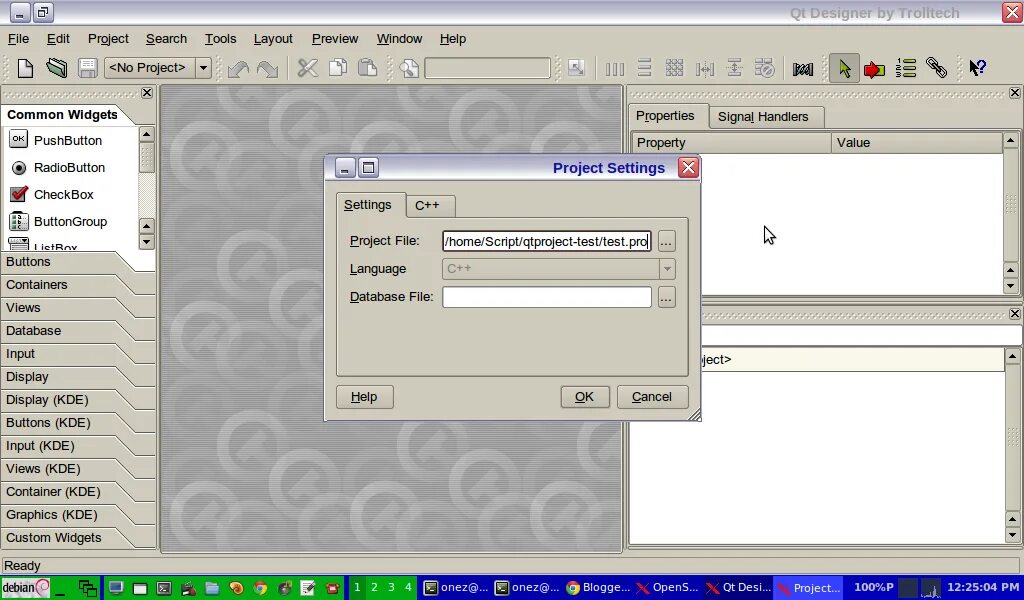The height and width of the screenshot is (600, 1024).
Task: Browse for Database File with ellipsis button
Action: click(666, 298)
